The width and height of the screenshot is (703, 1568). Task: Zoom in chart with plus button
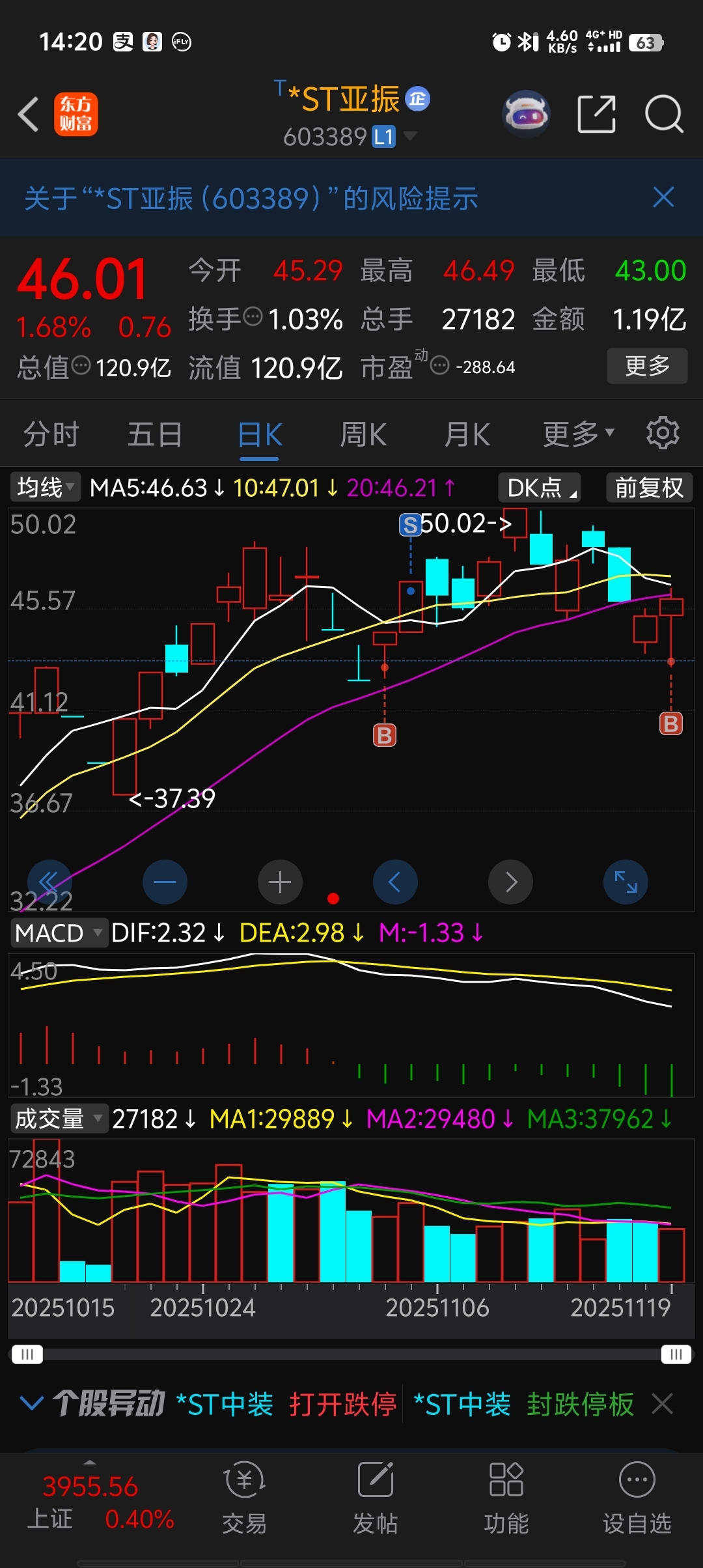(x=280, y=882)
